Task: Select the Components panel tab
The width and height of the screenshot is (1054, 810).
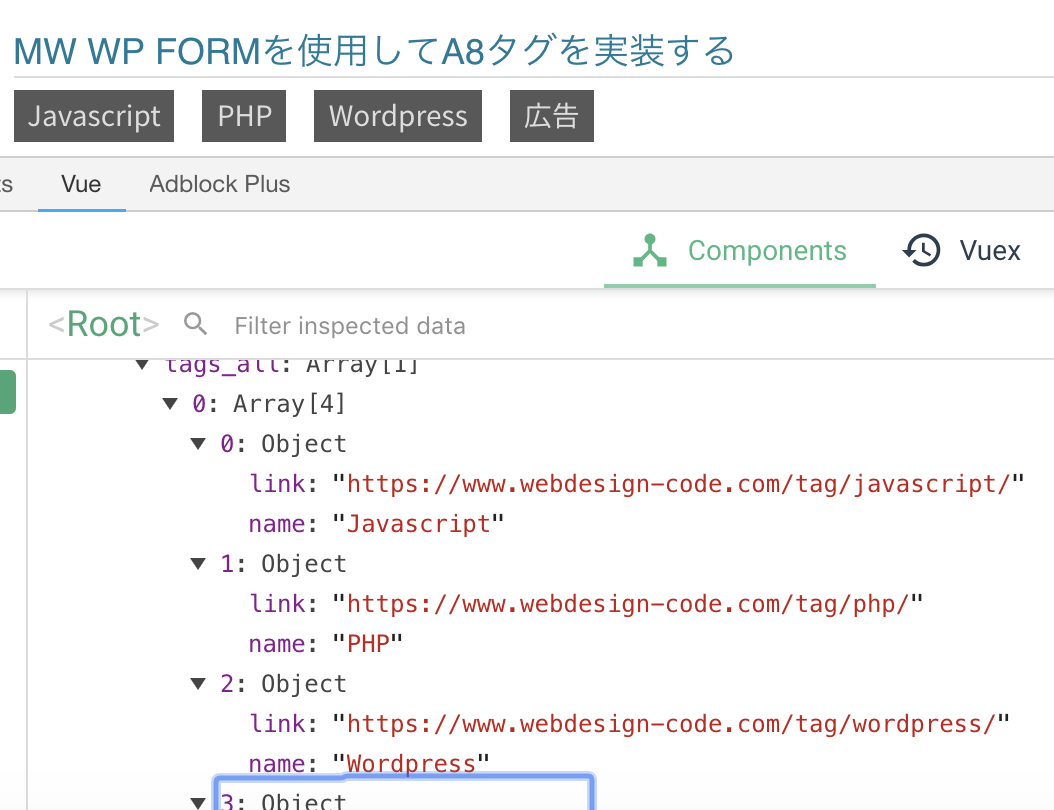Action: 740,251
